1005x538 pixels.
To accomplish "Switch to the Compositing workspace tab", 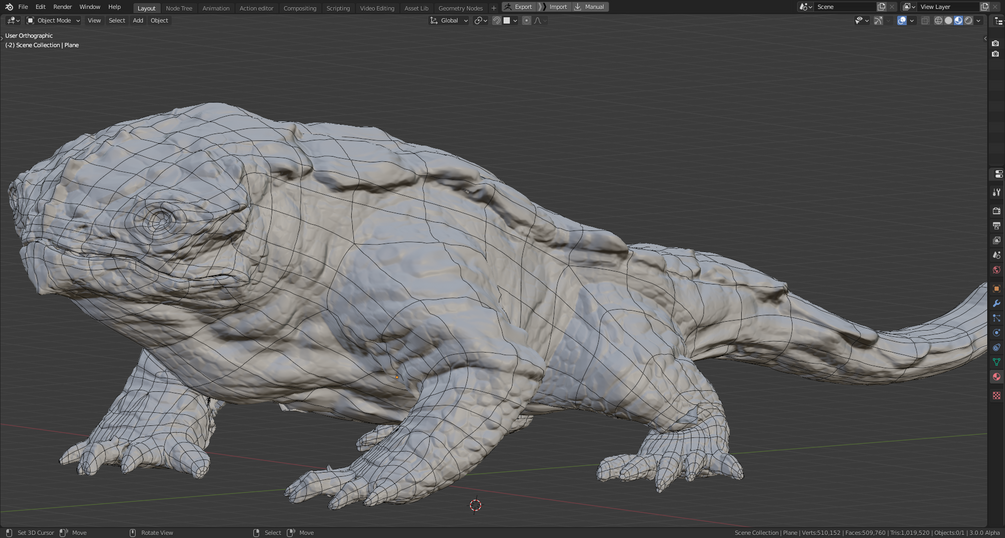I will pyautogui.click(x=300, y=8).
